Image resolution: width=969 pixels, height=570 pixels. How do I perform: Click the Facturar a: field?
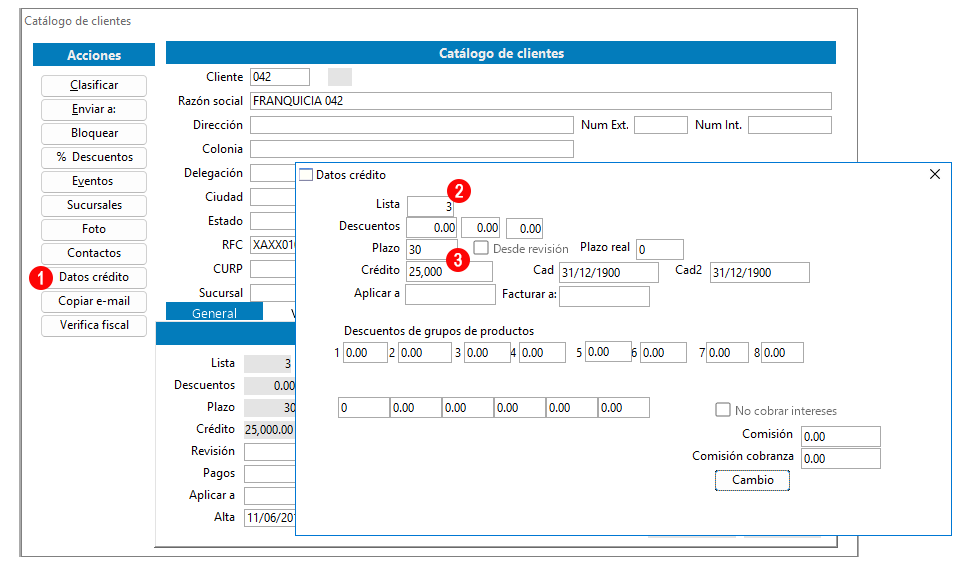pos(604,296)
